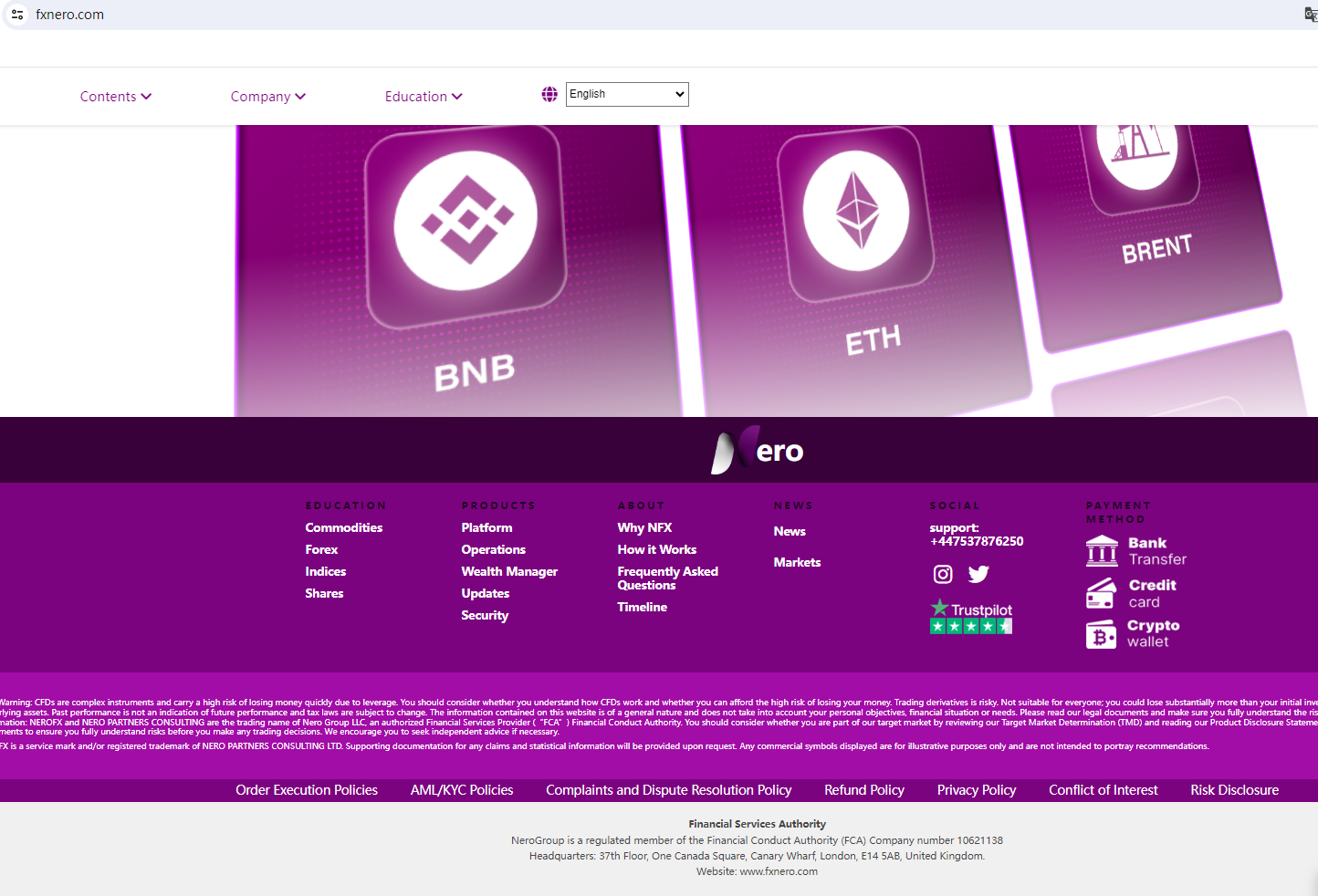Click the www.fxnero.com website text
1318x896 pixels.
coord(779,871)
